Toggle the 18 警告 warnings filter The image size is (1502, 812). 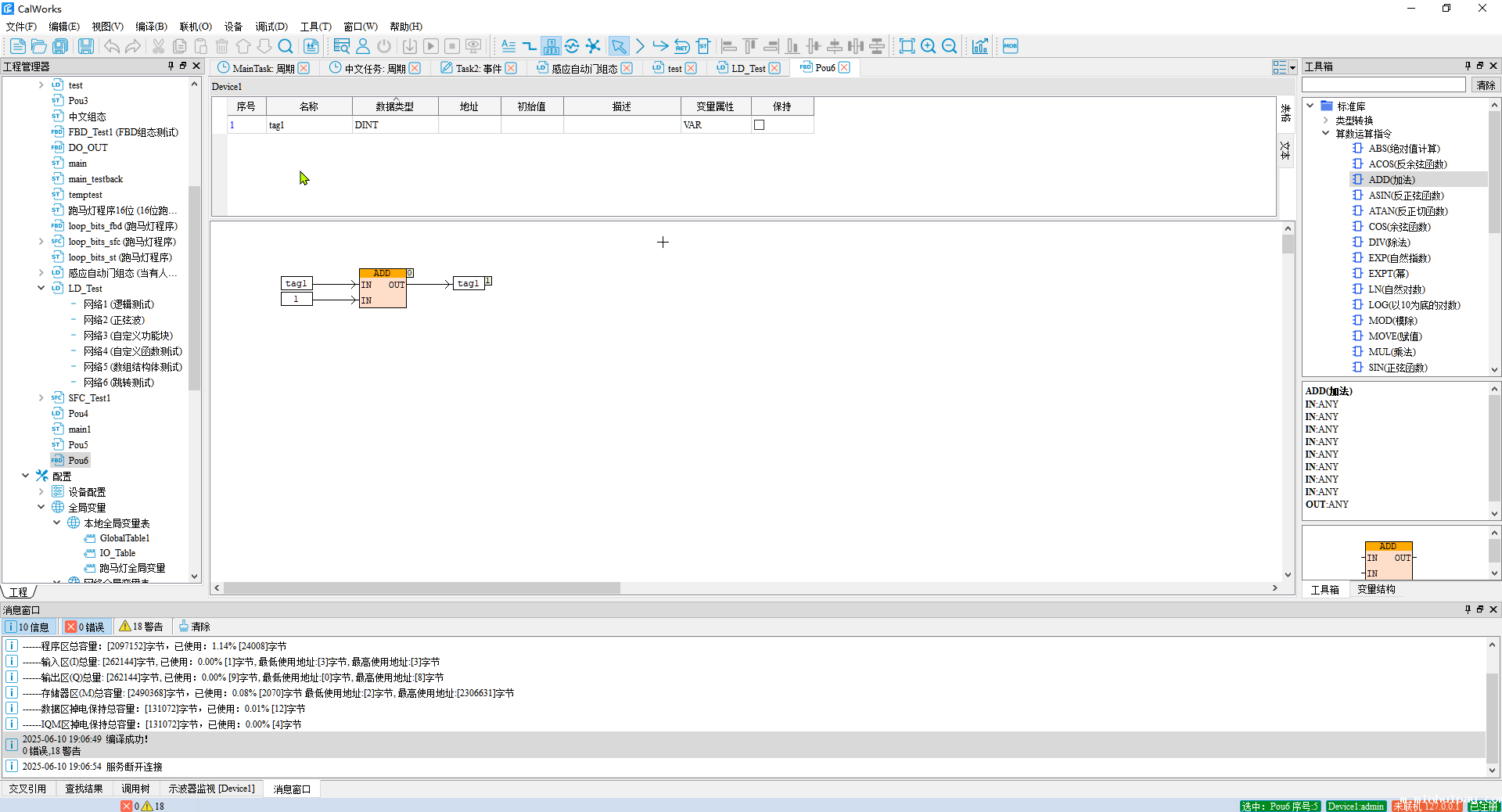[x=142, y=627]
